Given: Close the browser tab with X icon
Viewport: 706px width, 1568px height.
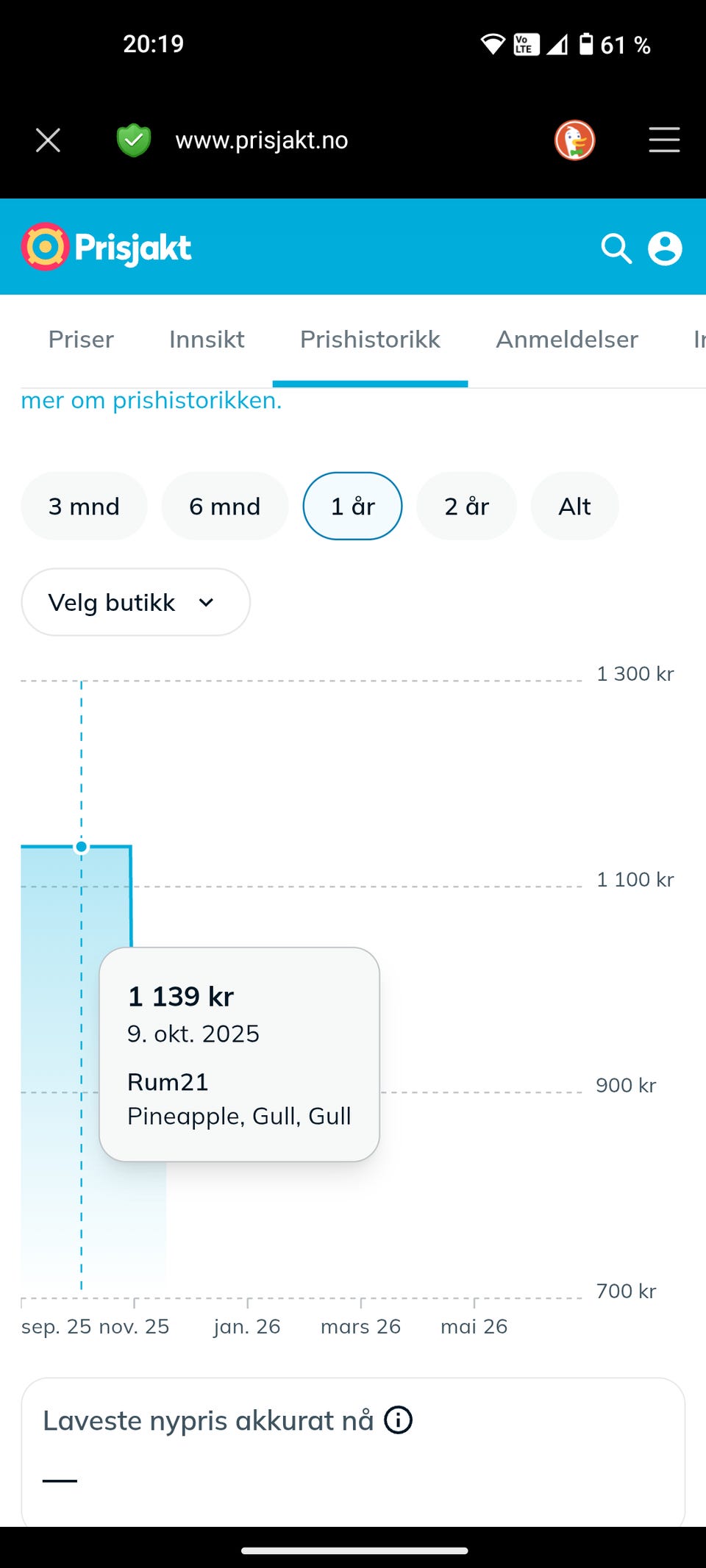Looking at the screenshot, I should click(48, 140).
